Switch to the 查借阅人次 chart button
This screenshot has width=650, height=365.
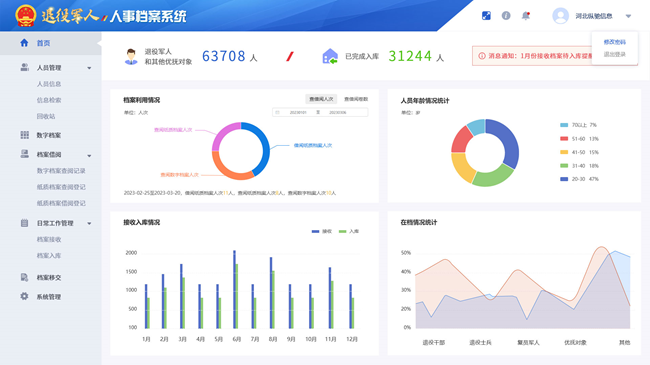[x=321, y=99]
